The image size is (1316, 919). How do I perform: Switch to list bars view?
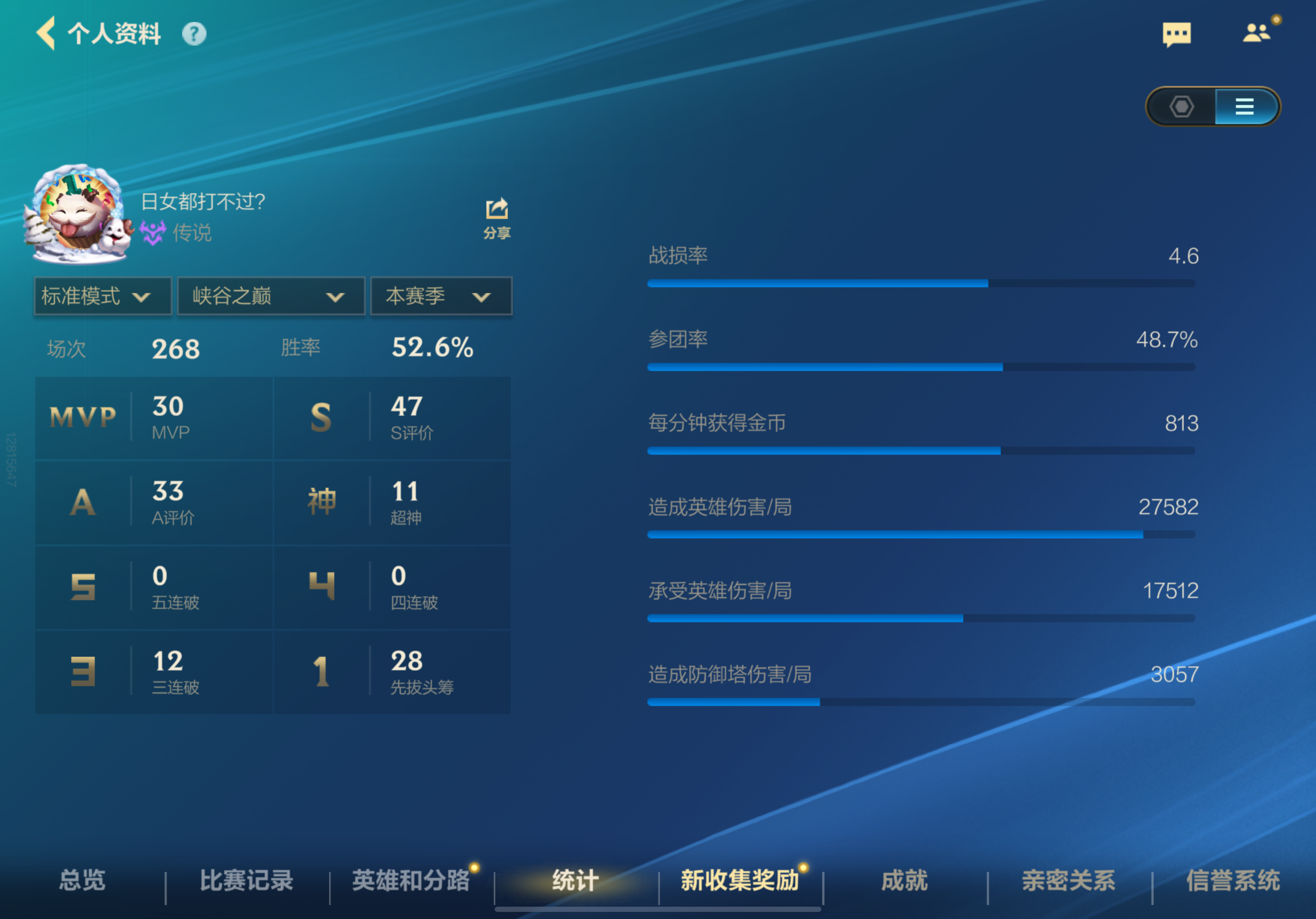(1245, 107)
